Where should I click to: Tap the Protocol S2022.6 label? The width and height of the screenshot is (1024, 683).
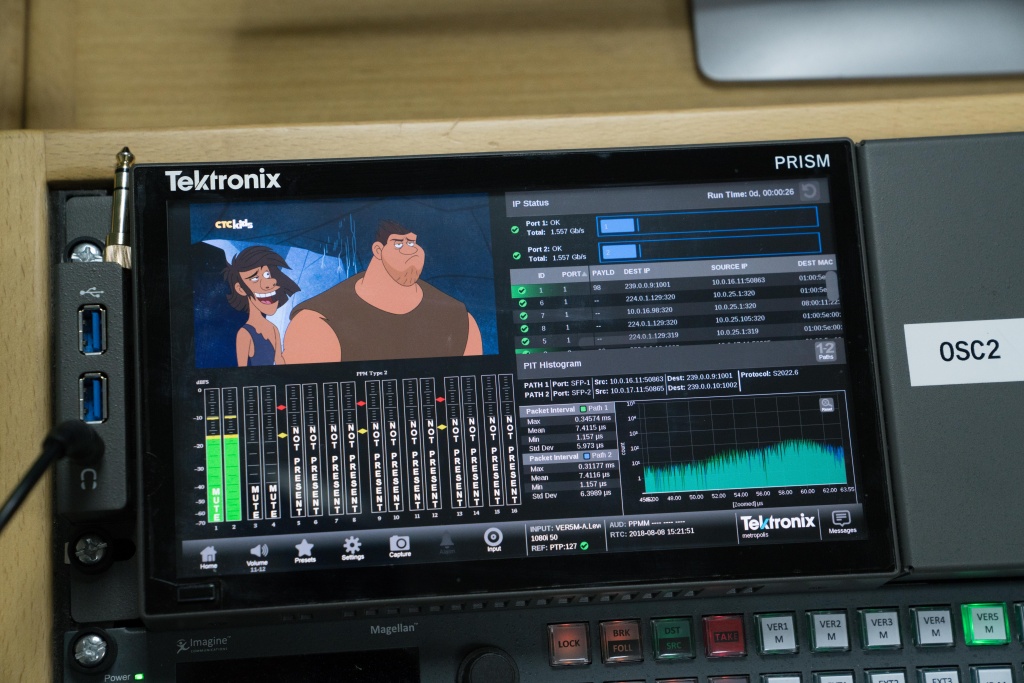[x=769, y=374]
